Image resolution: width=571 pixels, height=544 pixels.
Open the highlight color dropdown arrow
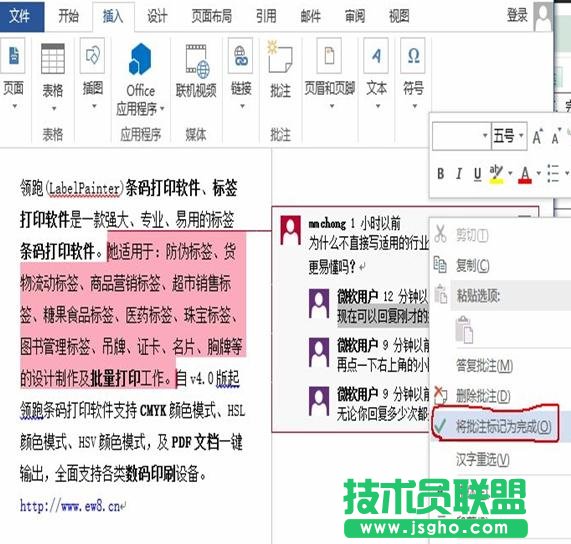[510, 174]
